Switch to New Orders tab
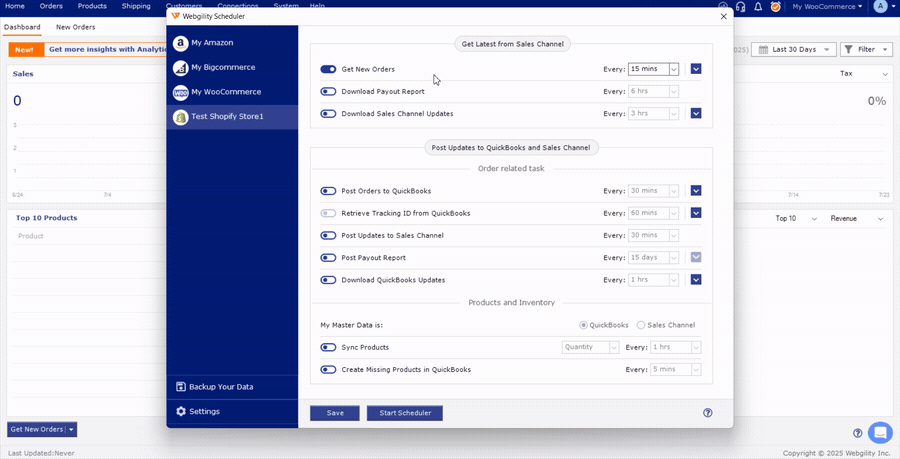The image size is (900, 459). coord(76,27)
